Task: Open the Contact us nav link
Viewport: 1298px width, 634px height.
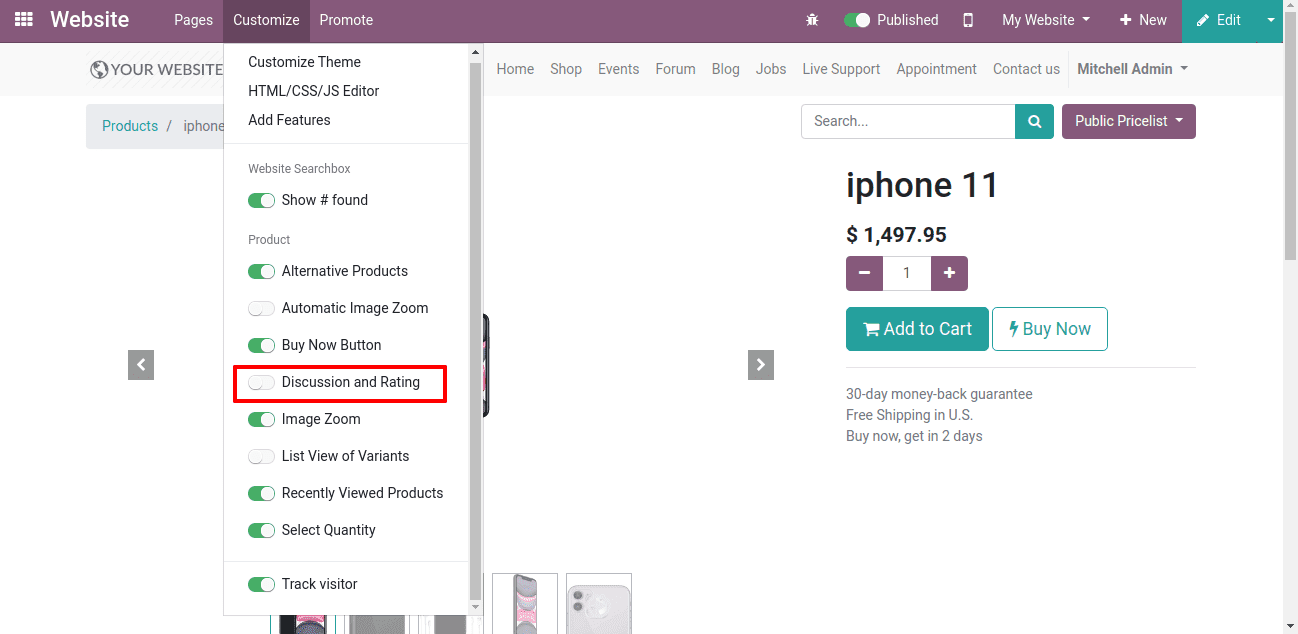Action: [1026, 69]
